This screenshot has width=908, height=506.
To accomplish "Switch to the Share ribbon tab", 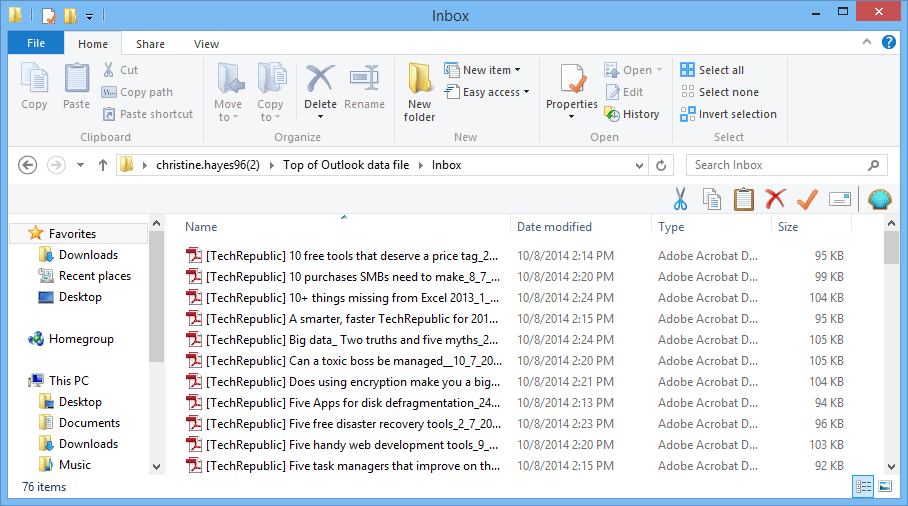I will [x=150, y=44].
